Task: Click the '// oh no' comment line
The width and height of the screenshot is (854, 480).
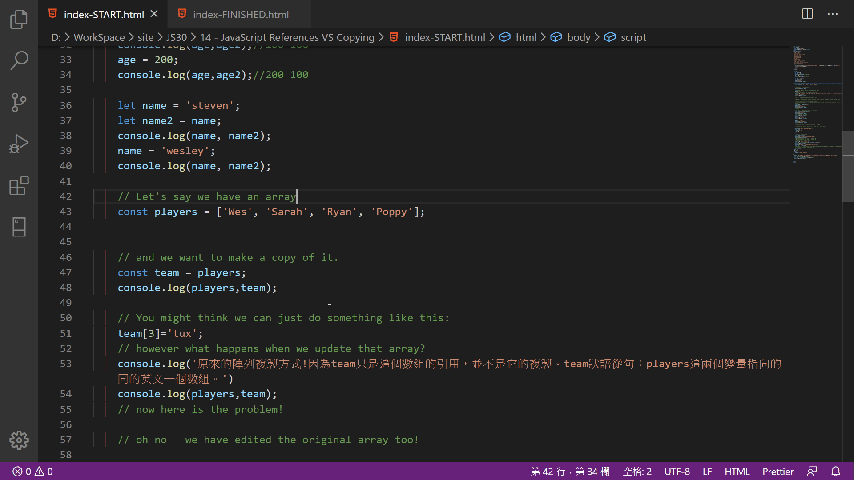Action: click(268, 440)
